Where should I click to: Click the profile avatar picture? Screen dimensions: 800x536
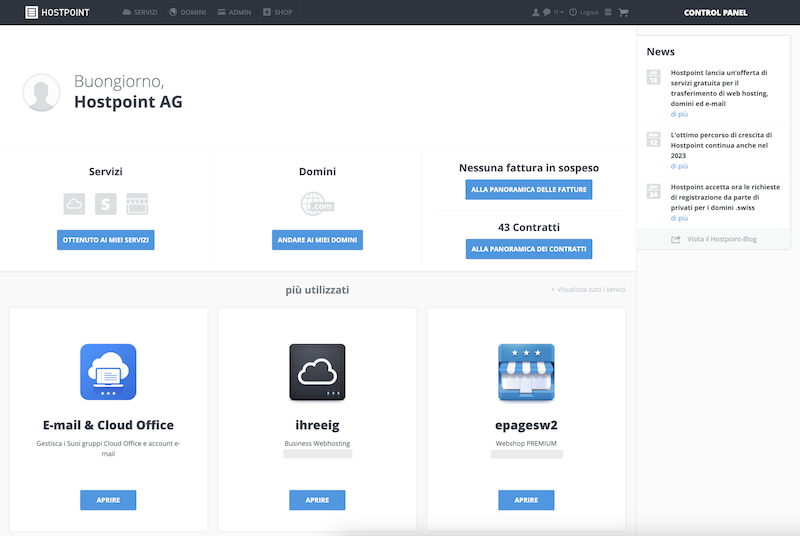(x=41, y=92)
